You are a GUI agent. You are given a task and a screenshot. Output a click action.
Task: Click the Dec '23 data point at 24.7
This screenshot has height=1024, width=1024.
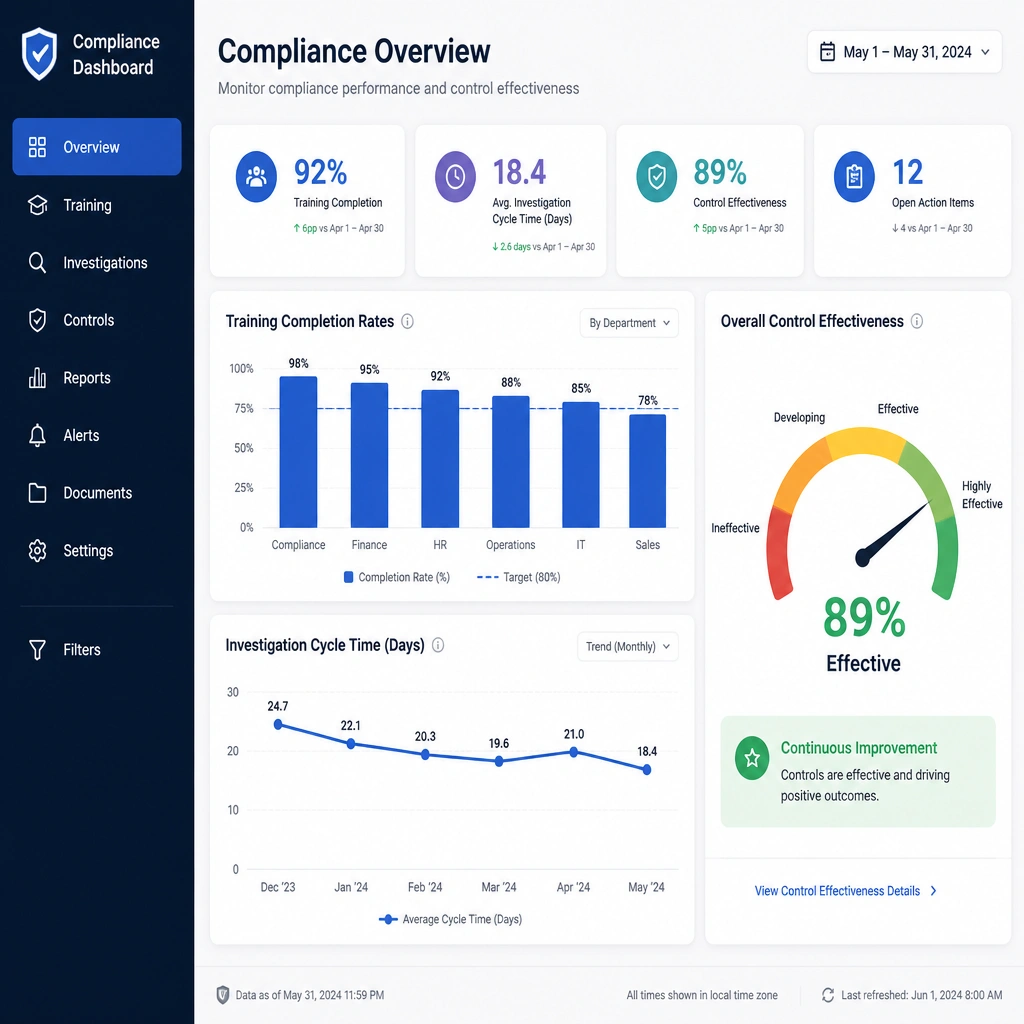(x=278, y=724)
